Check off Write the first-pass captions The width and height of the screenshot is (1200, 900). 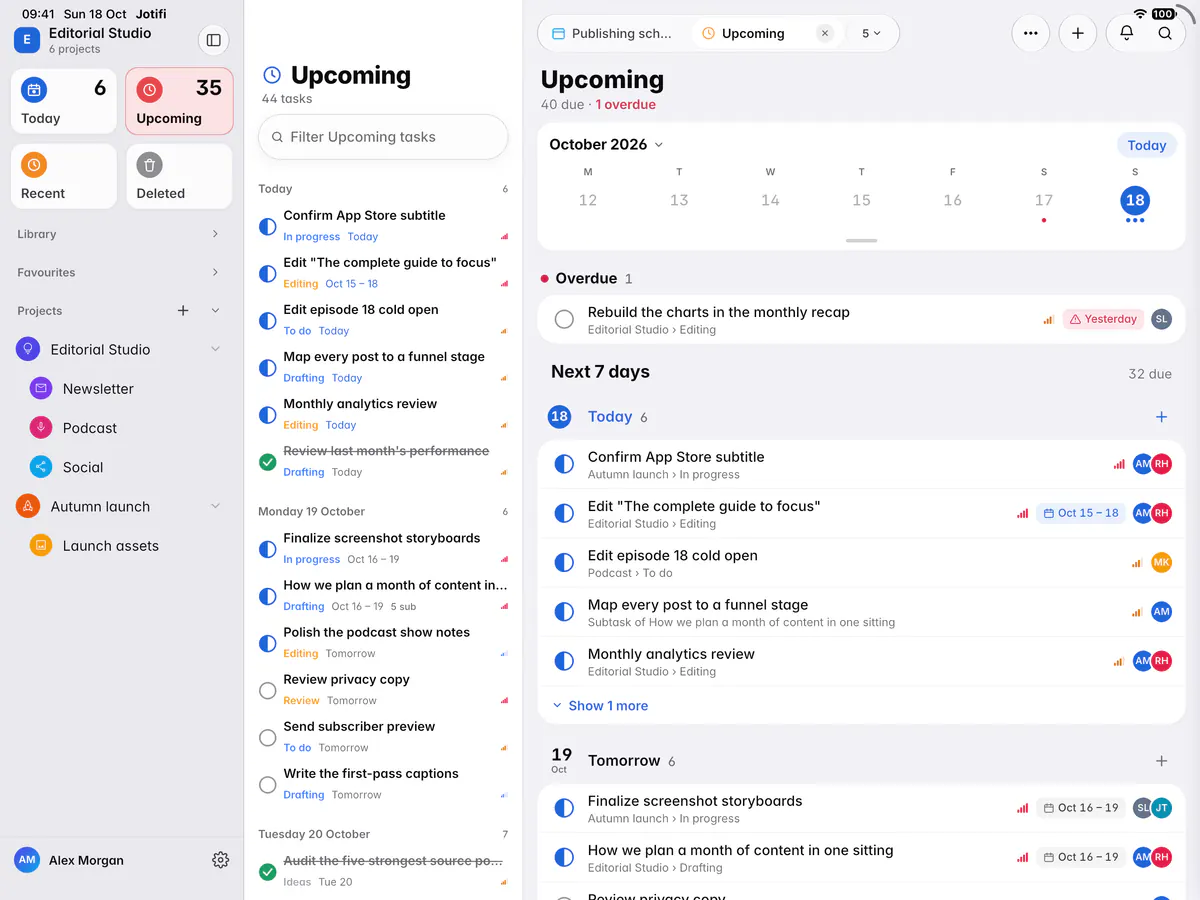[x=267, y=785]
